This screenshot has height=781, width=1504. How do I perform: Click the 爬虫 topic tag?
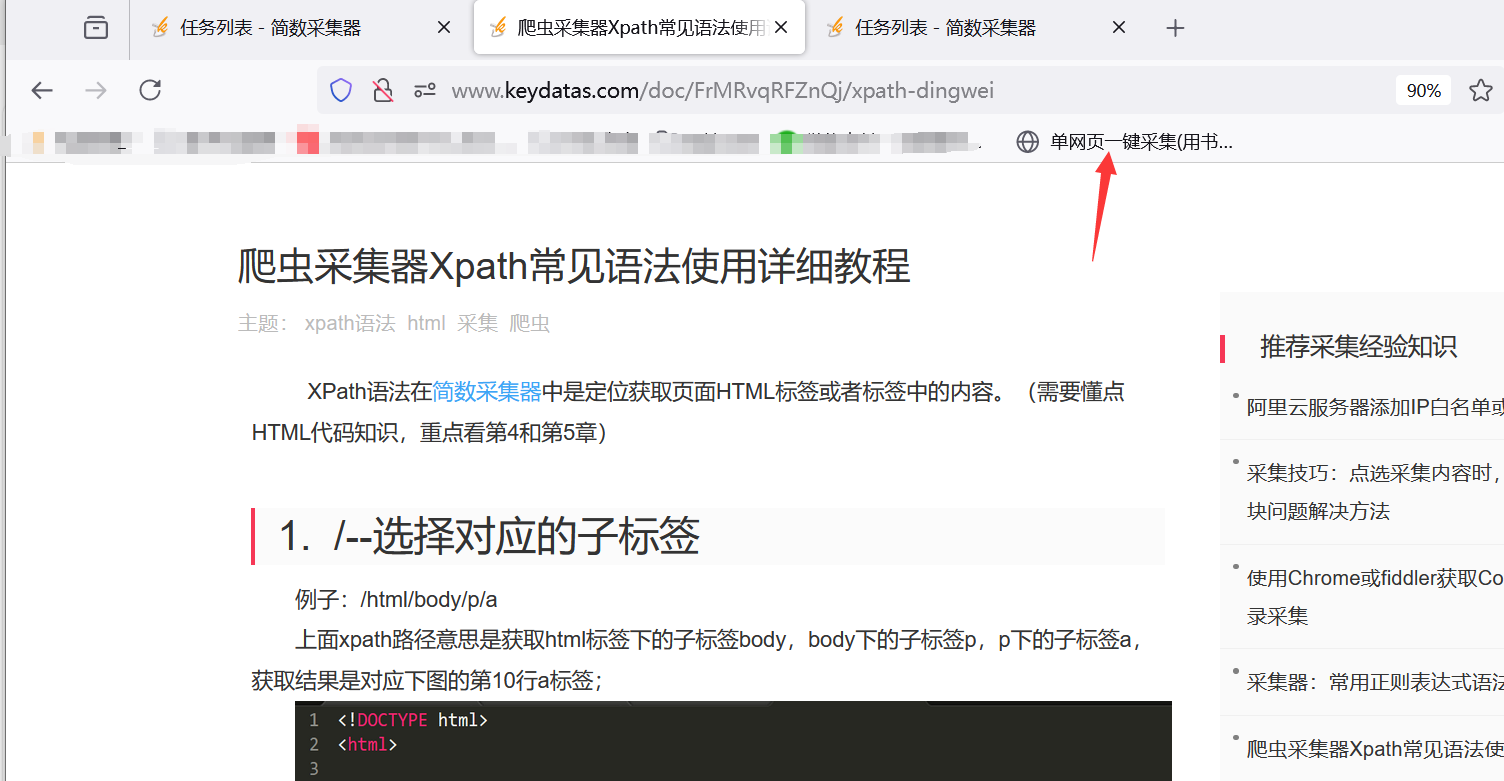(x=530, y=323)
